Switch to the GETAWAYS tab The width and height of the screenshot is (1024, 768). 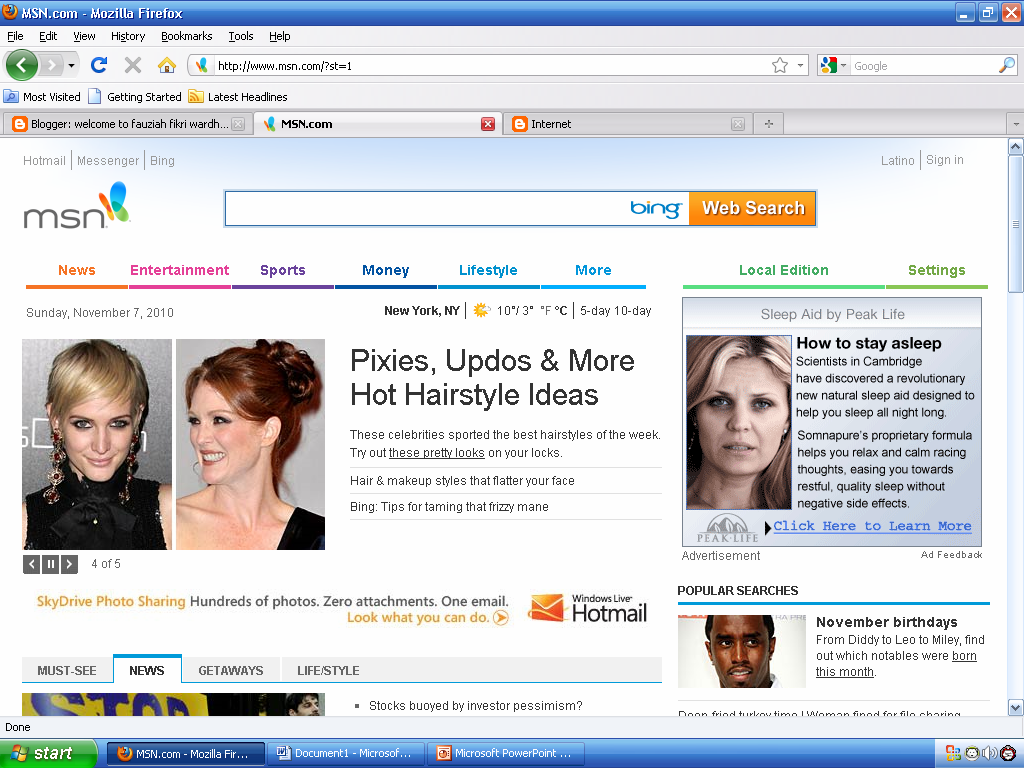click(x=231, y=671)
